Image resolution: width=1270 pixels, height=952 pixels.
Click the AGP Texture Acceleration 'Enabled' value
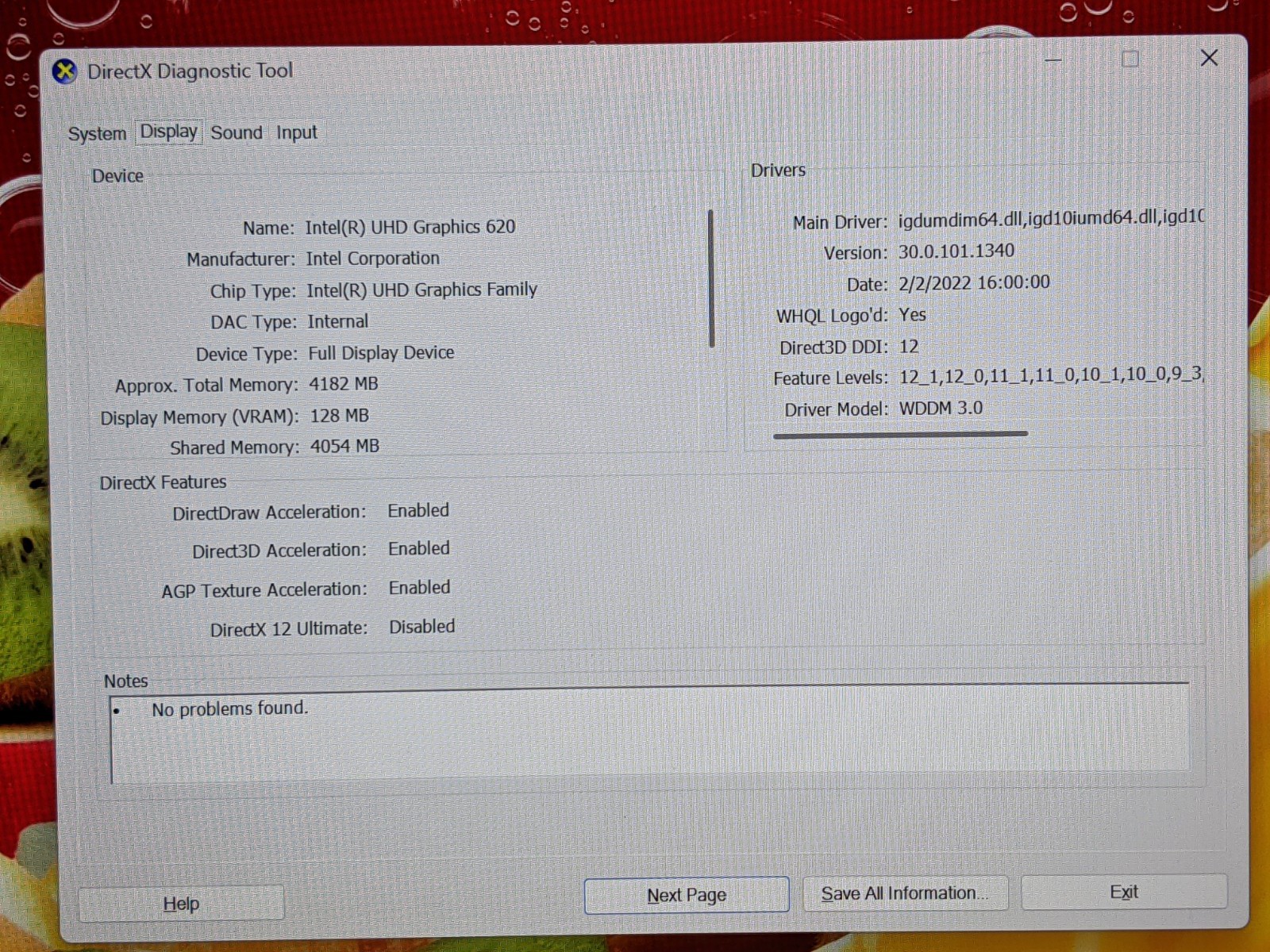[419, 588]
